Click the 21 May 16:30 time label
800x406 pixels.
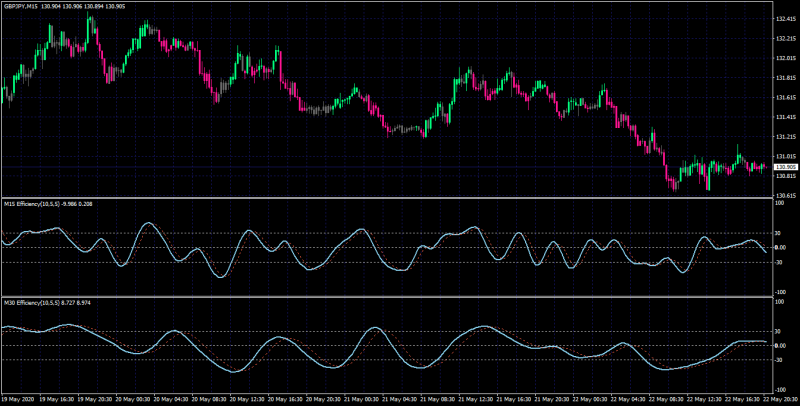coord(513,399)
